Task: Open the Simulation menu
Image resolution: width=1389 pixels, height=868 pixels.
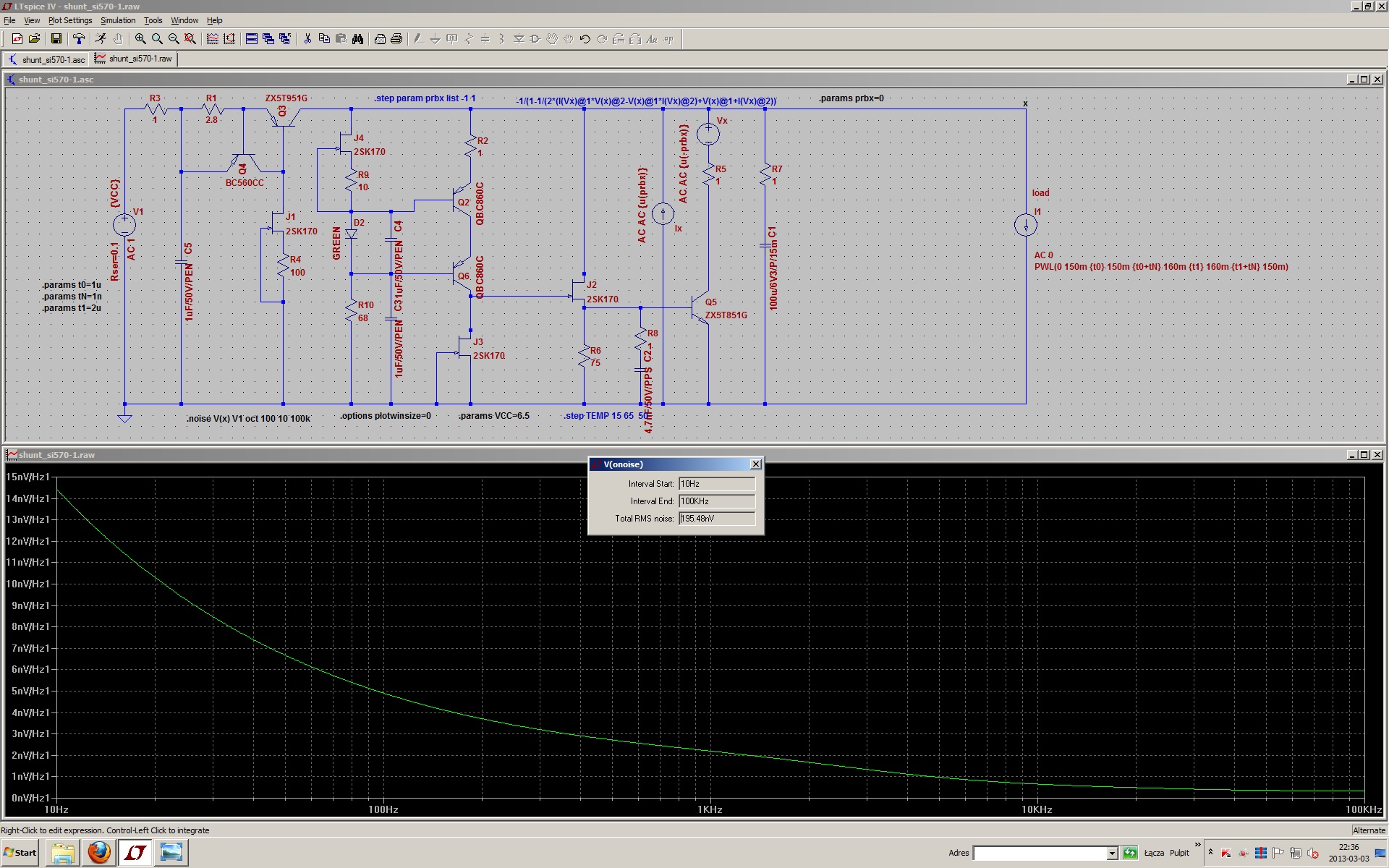Action: click(118, 20)
